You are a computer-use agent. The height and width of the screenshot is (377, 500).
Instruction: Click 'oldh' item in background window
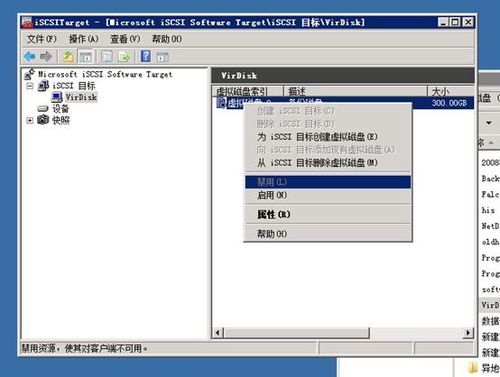pyautogui.click(x=490, y=242)
